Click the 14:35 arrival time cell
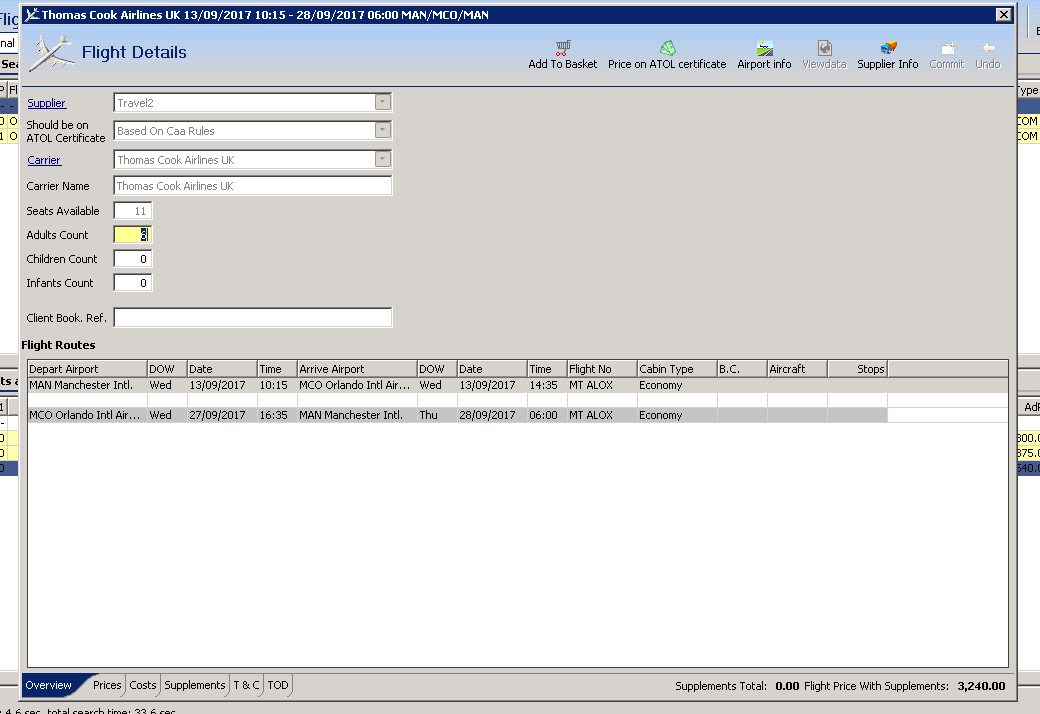The height and width of the screenshot is (714, 1040). [x=547, y=385]
